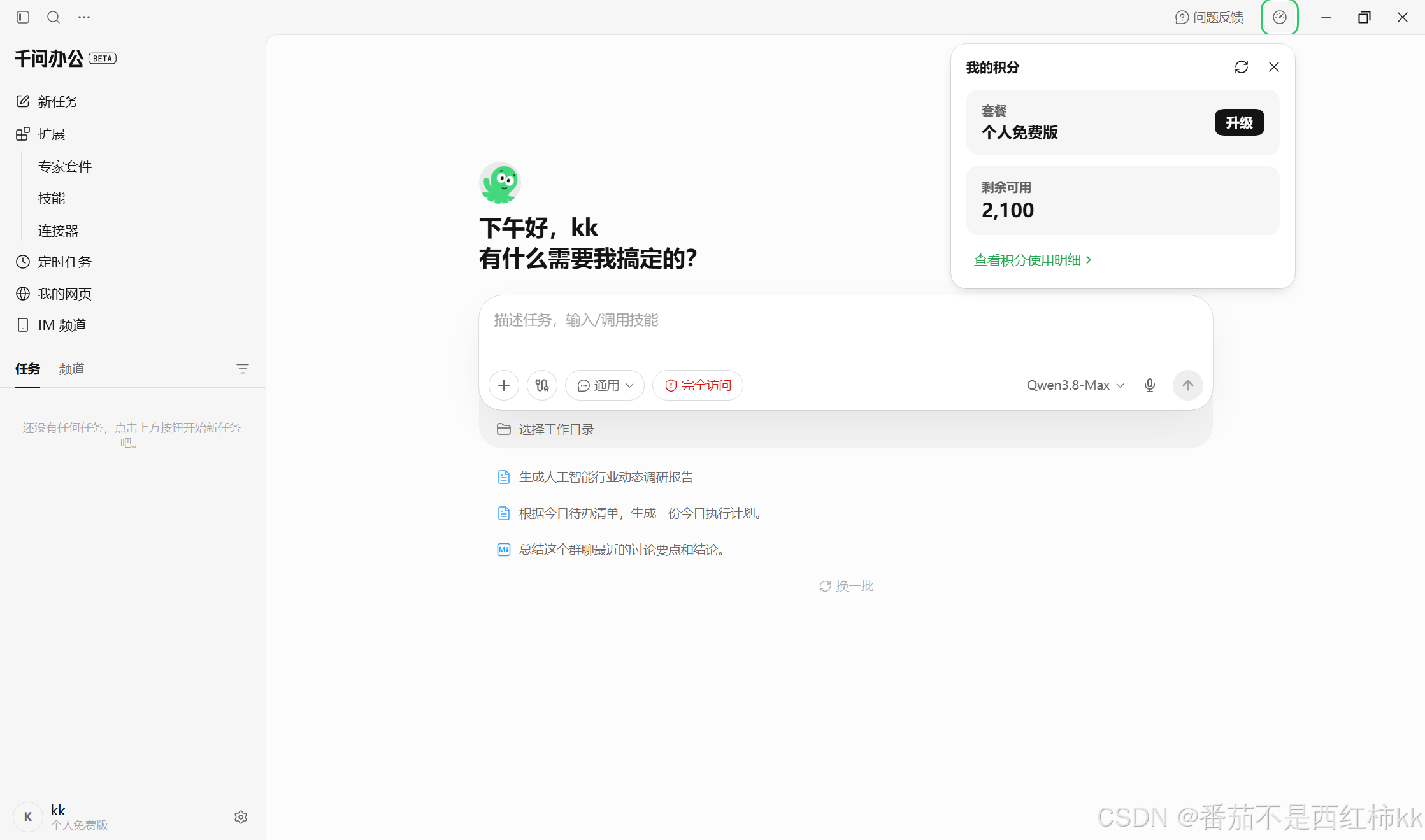The height and width of the screenshot is (840, 1425).
Task: Choose 选择工作目录 folder
Action: 545,429
